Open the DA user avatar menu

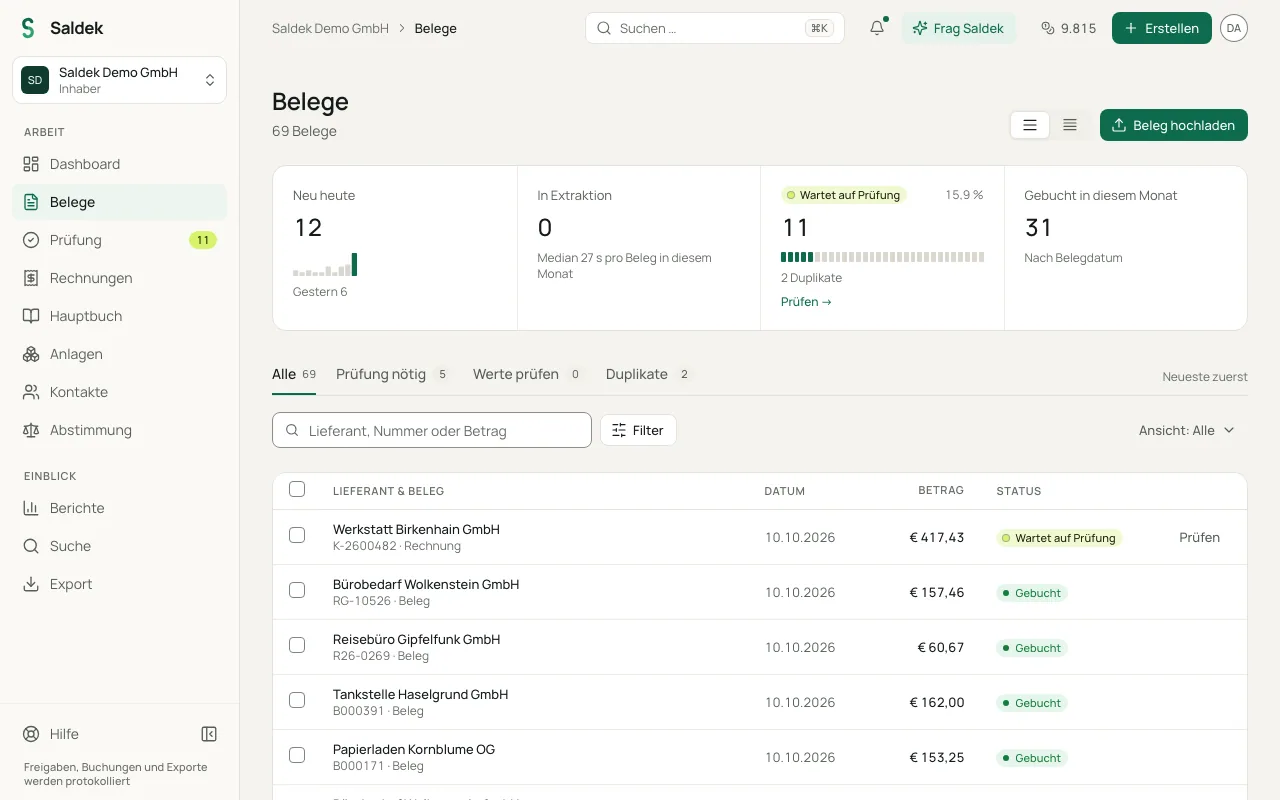point(1234,28)
